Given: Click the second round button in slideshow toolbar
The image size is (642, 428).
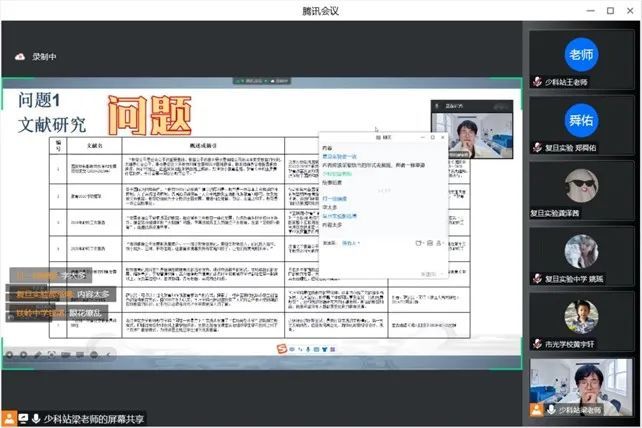Looking at the screenshot, I should tap(24, 355).
